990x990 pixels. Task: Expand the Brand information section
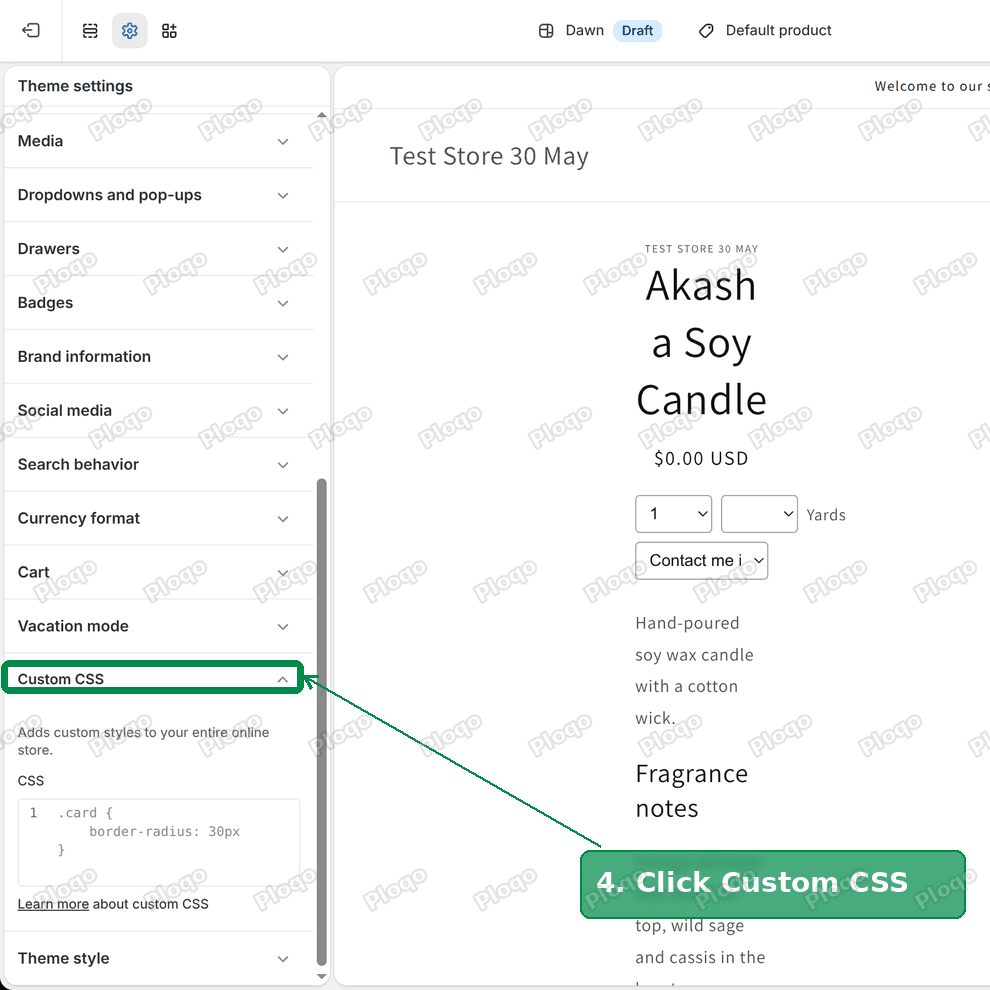(x=158, y=356)
